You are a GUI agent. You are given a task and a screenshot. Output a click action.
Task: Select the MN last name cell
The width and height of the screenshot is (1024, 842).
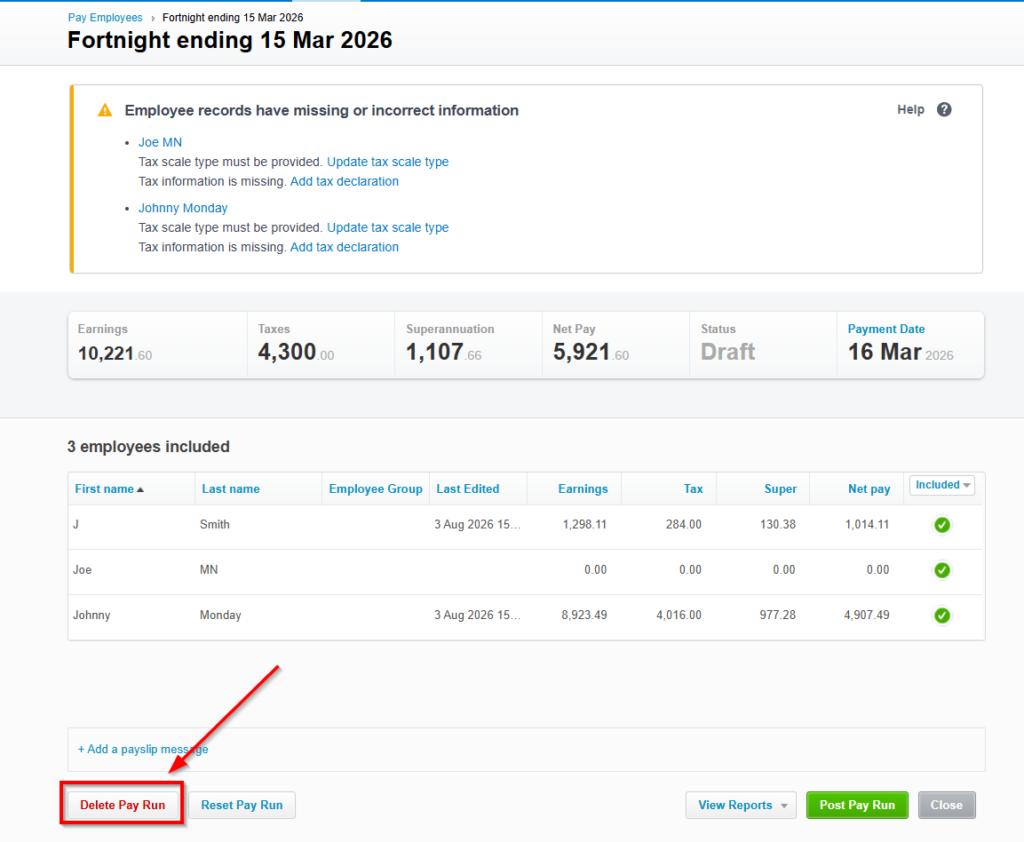[x=208, y=570]
